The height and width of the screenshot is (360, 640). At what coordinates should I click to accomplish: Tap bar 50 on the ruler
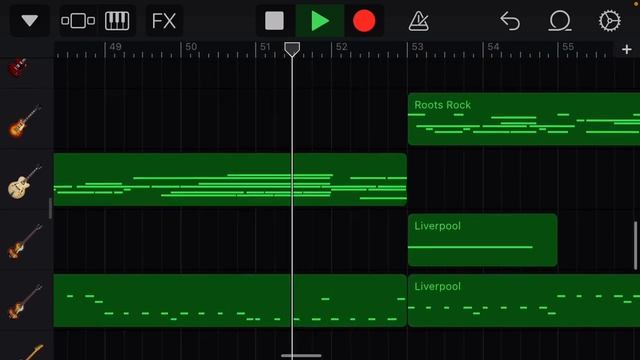[x=191, y=47]
